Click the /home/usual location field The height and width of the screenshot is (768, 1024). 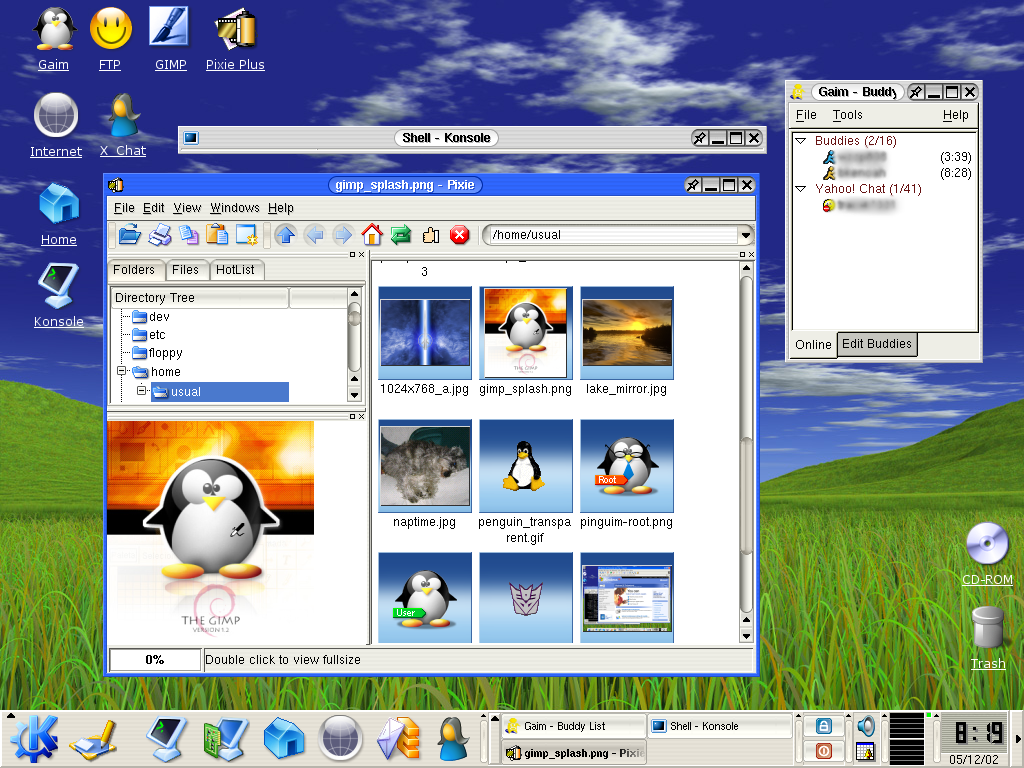(613, 234)
